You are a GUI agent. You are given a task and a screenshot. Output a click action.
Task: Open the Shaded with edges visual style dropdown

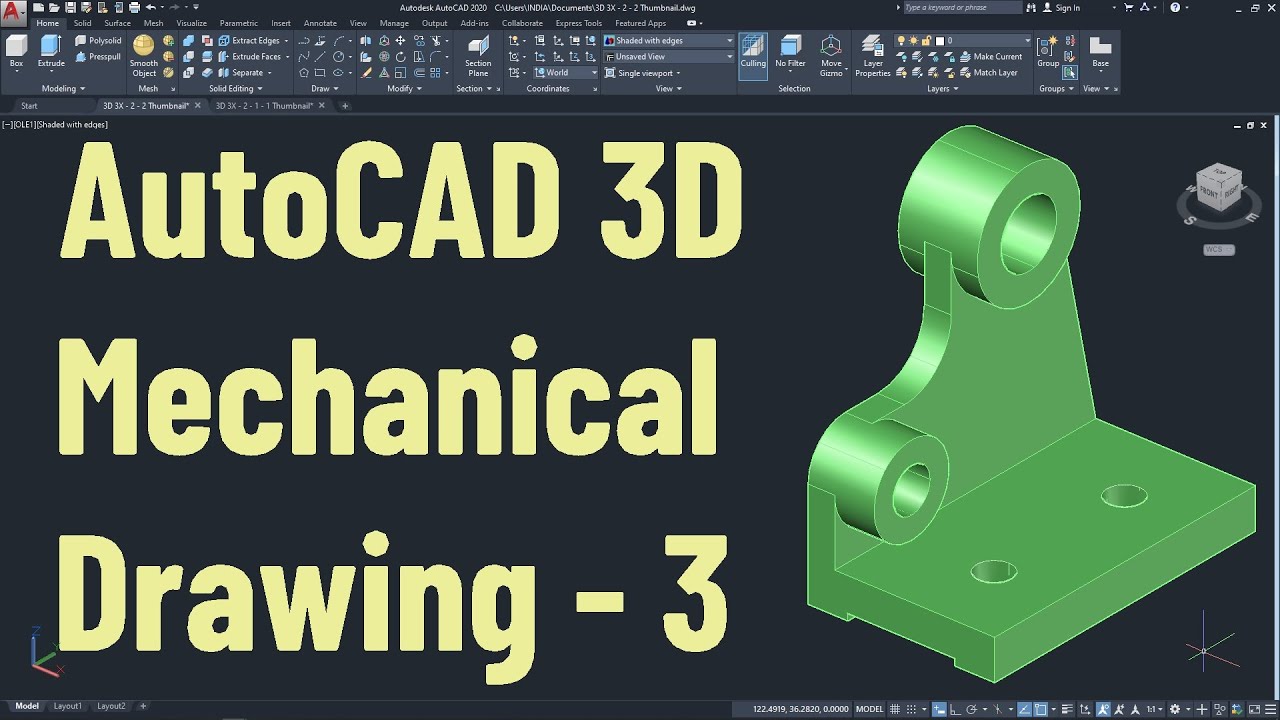668,41
